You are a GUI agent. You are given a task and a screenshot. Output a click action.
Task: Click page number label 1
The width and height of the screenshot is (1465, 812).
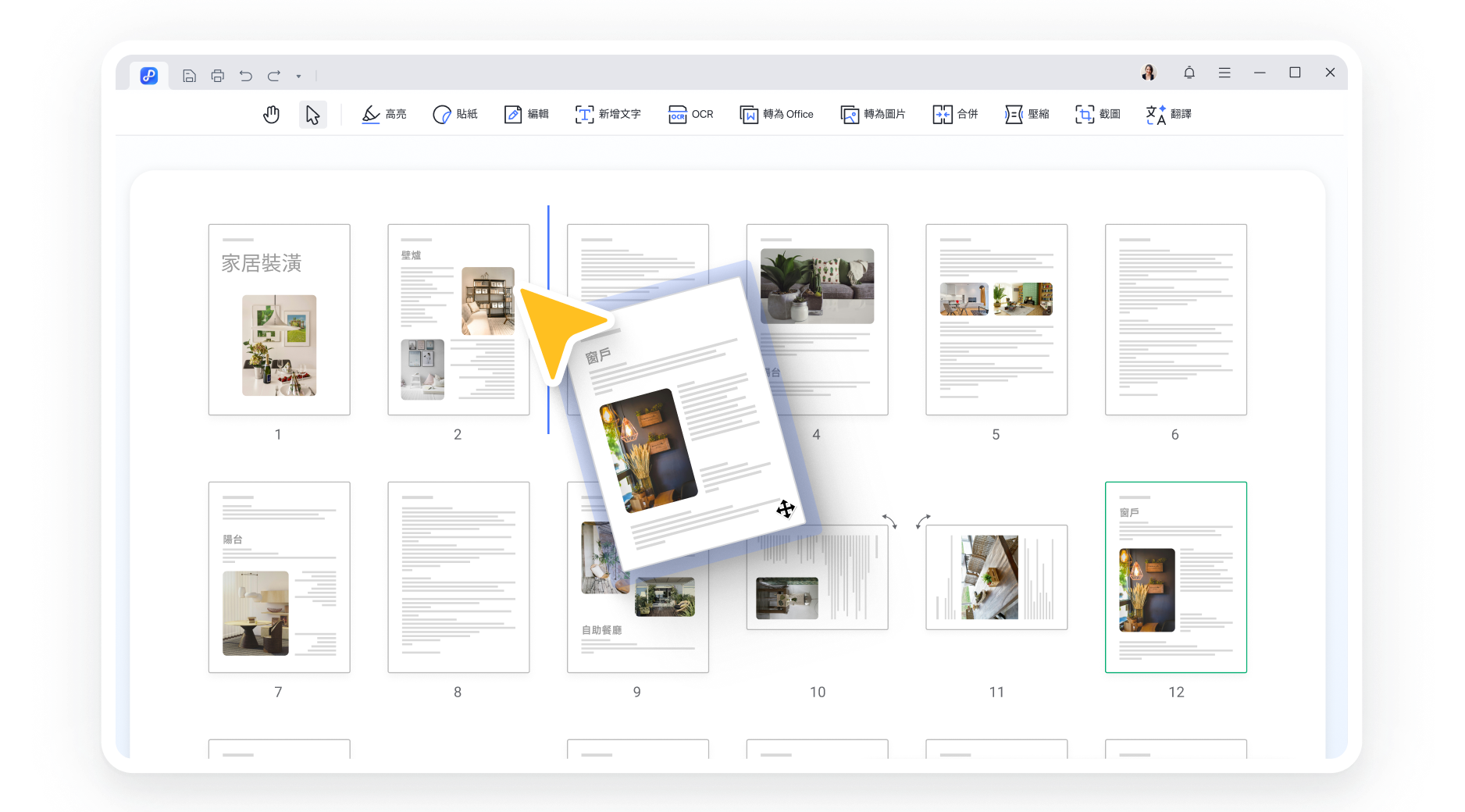click(278, 435)
